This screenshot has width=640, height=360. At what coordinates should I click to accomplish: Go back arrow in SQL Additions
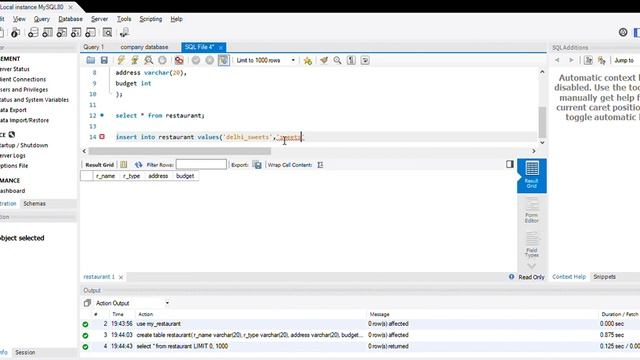(557, 60)
